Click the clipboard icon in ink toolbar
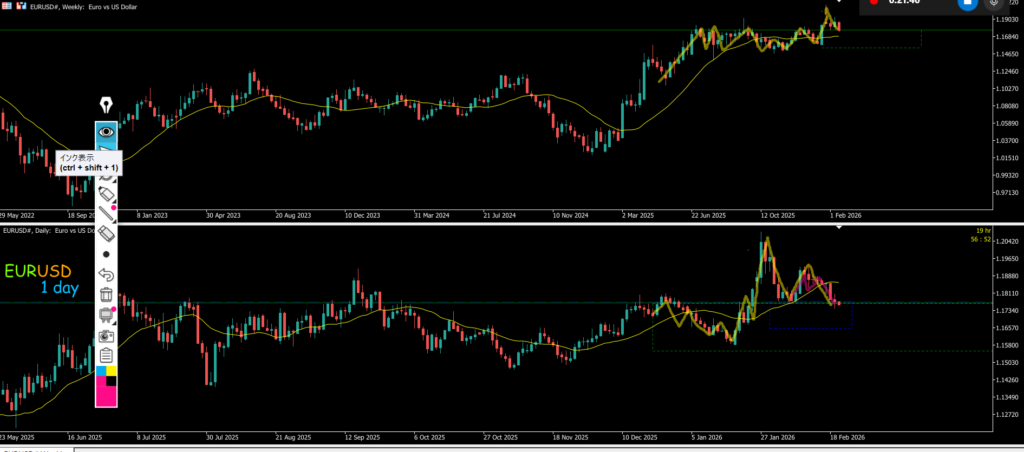The height and width of the screenshot is (452, 1024). (106, 356)
